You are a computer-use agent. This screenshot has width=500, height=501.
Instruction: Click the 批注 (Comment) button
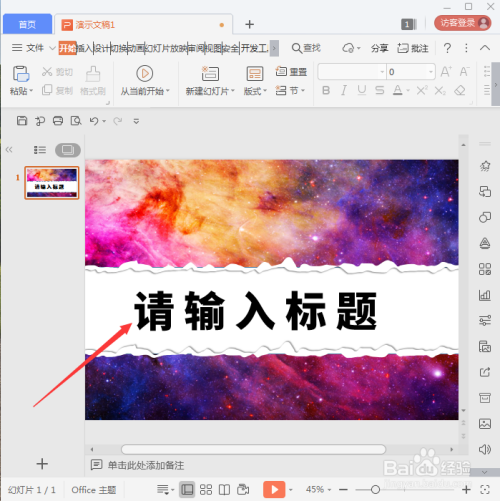(x=413, y=48)
